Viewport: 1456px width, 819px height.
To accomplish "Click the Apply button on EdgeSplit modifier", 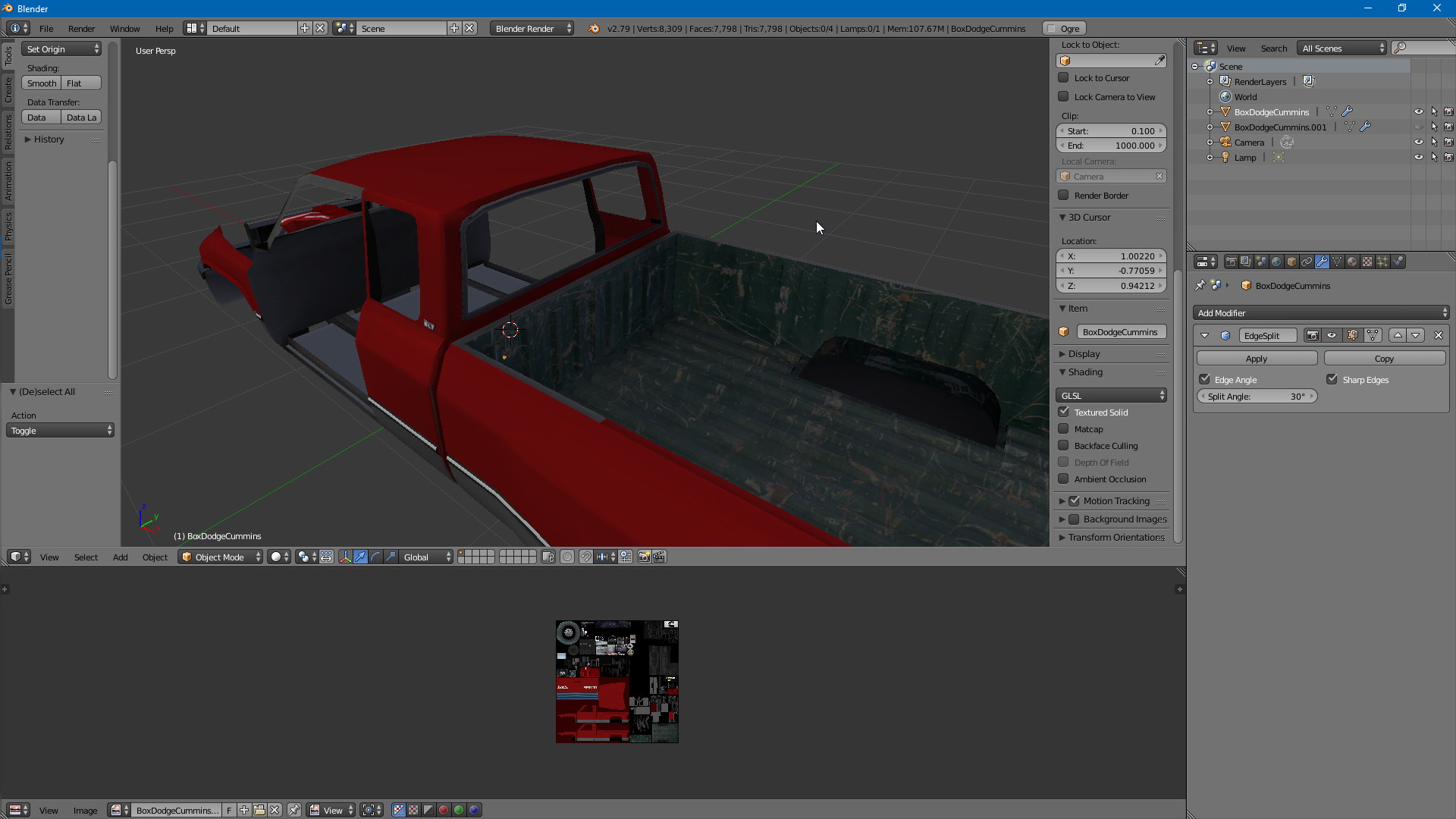I will pyautogui.click(x=1257, y=359).
